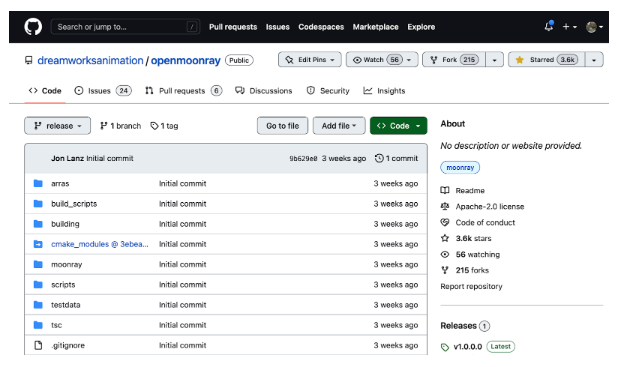The width and height of the screenshot is (621, 367).
Task: Click the building folder icon
Action: pos(38,224)
